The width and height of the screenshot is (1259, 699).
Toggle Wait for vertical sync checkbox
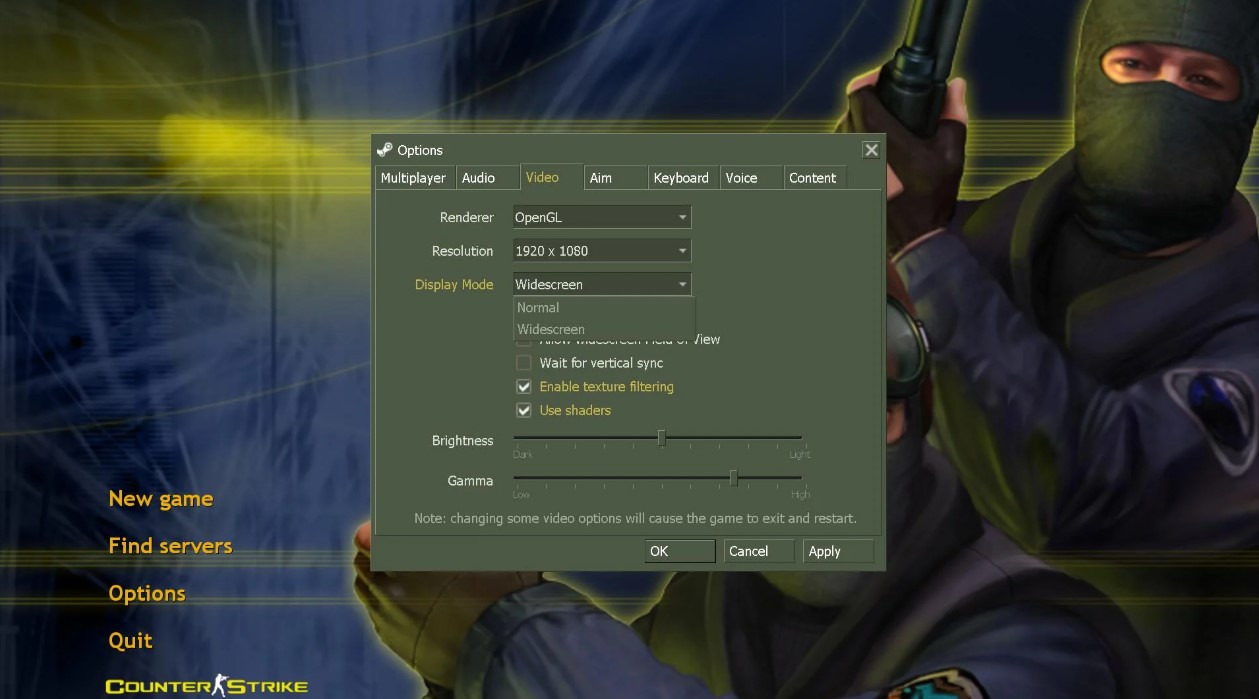tap(523, 363)
